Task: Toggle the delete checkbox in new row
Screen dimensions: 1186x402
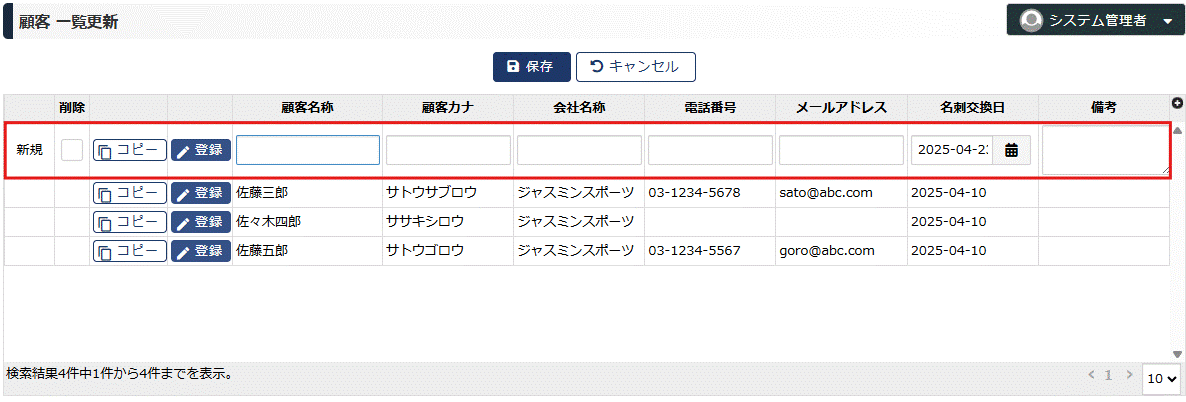Action: coord(72,150)
